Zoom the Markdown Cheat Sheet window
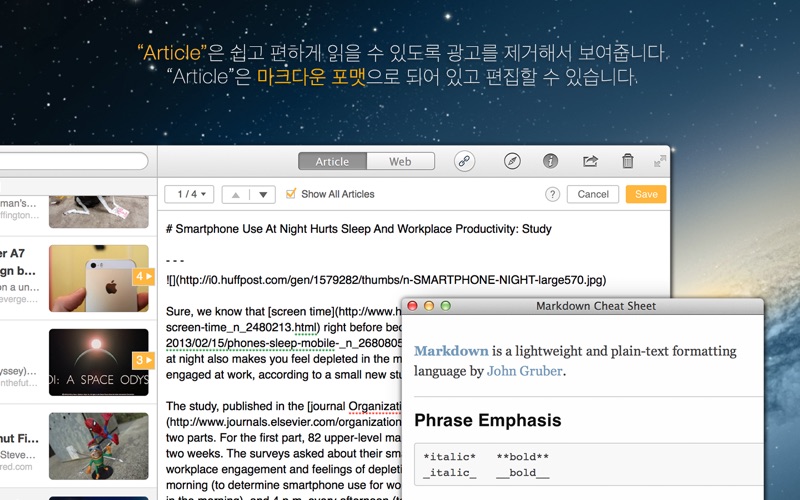 (x=445, y=306)
